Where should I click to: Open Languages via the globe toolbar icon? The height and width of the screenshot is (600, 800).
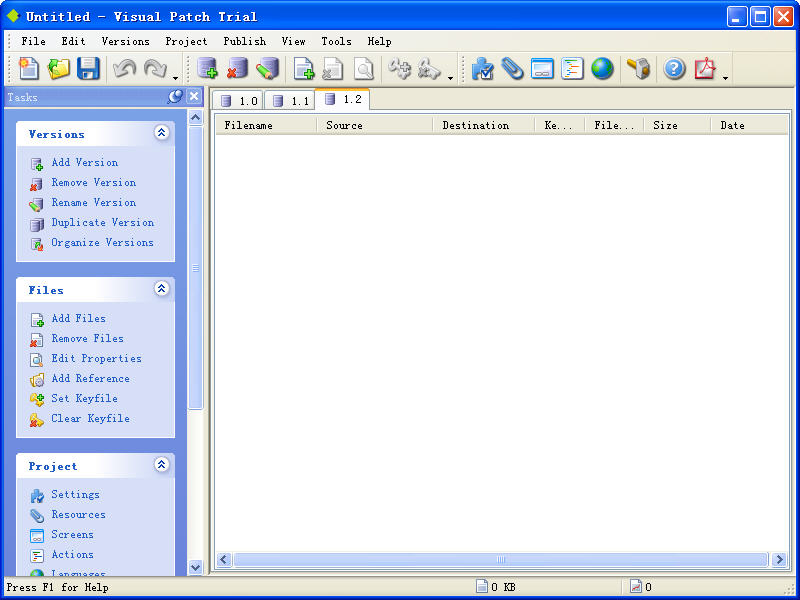602,69
